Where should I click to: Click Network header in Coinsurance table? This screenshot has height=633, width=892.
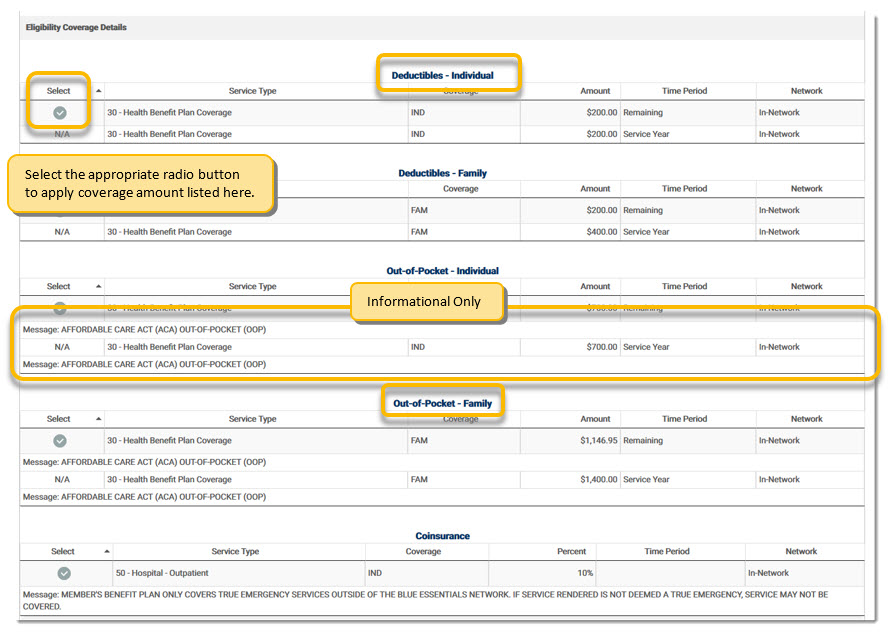(x=801, y=551)
